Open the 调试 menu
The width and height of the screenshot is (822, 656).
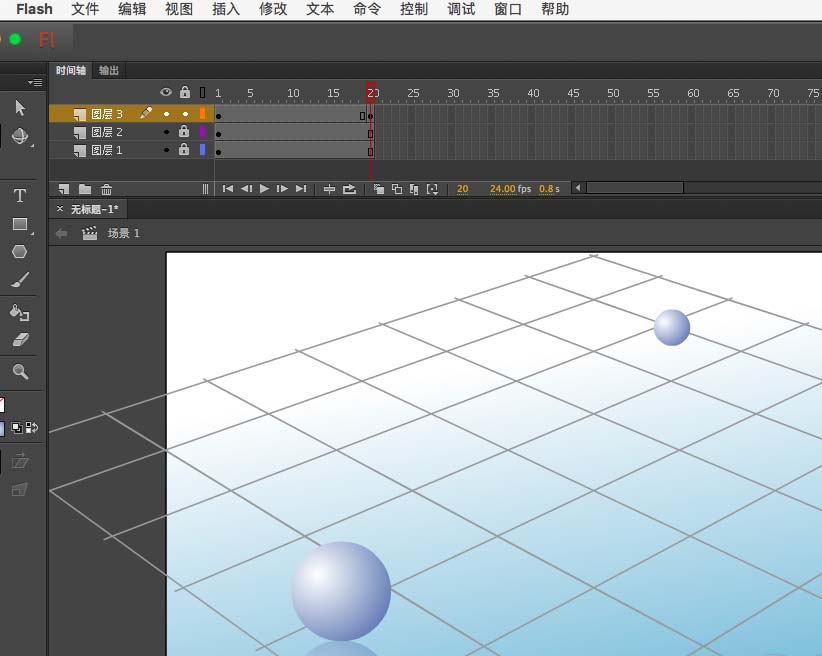click(x=461, y=9)
